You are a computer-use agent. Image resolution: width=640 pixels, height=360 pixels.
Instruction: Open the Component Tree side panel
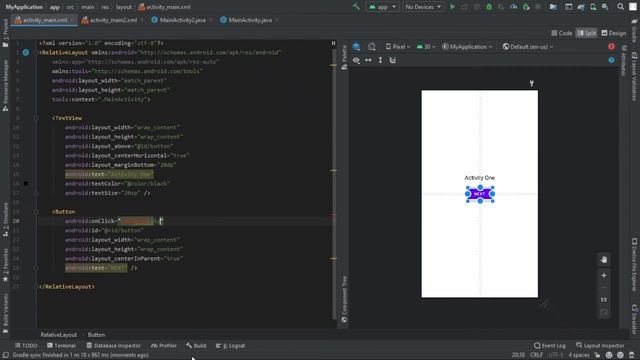click(344, 299)
